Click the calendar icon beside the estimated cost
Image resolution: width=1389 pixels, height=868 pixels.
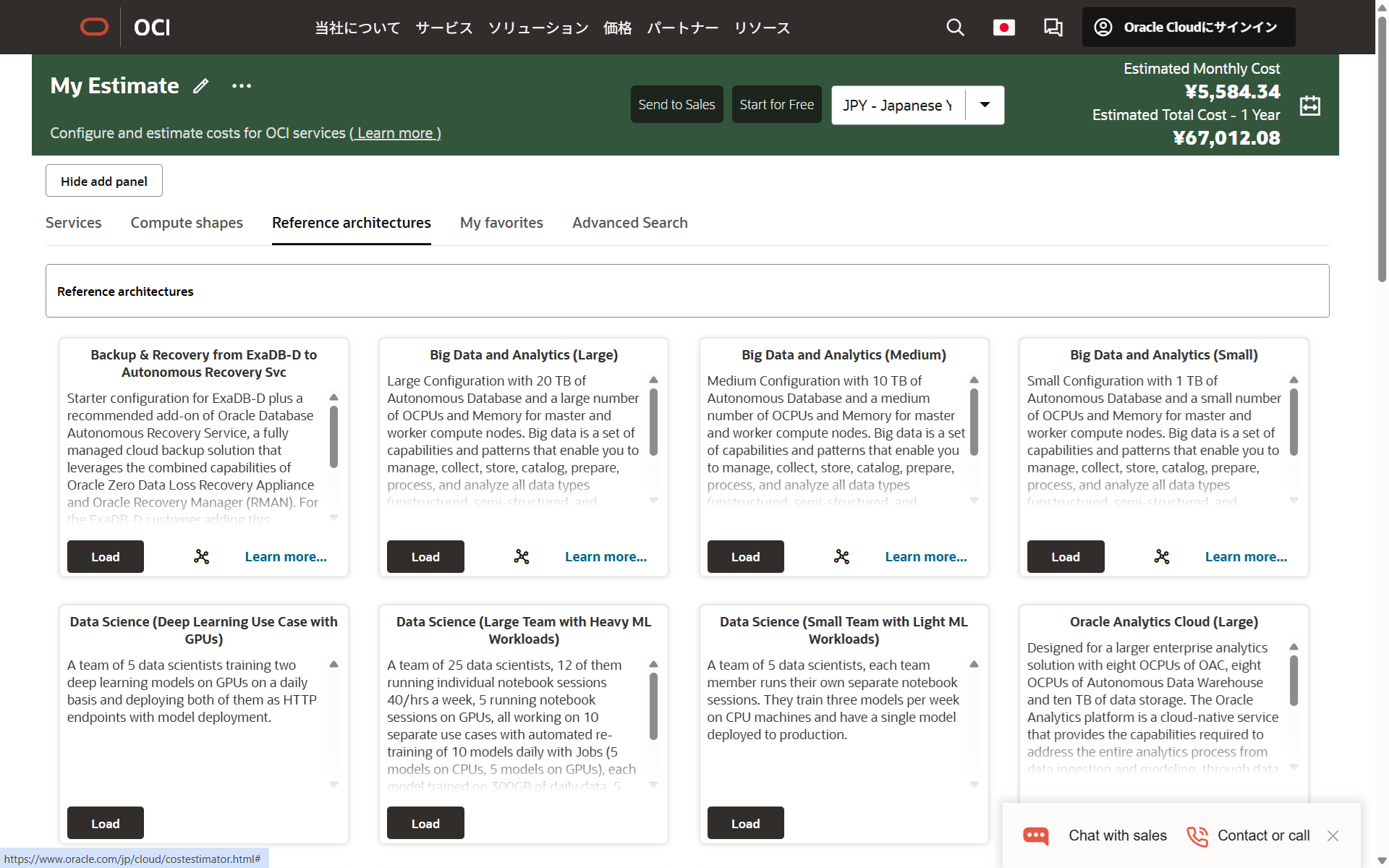[1309, 106]
